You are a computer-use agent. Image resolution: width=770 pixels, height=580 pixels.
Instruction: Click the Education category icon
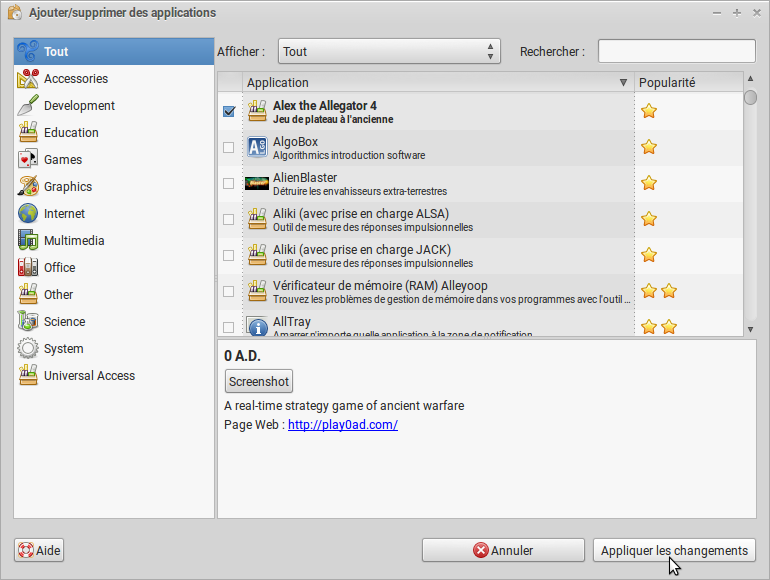coord(28,133)
